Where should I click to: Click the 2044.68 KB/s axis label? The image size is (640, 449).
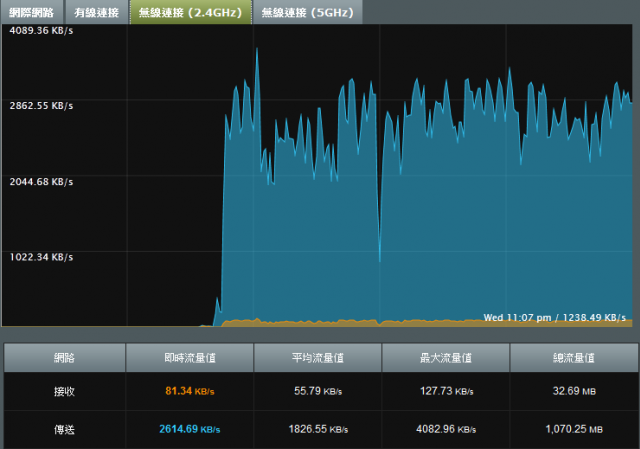coord(41,182)
